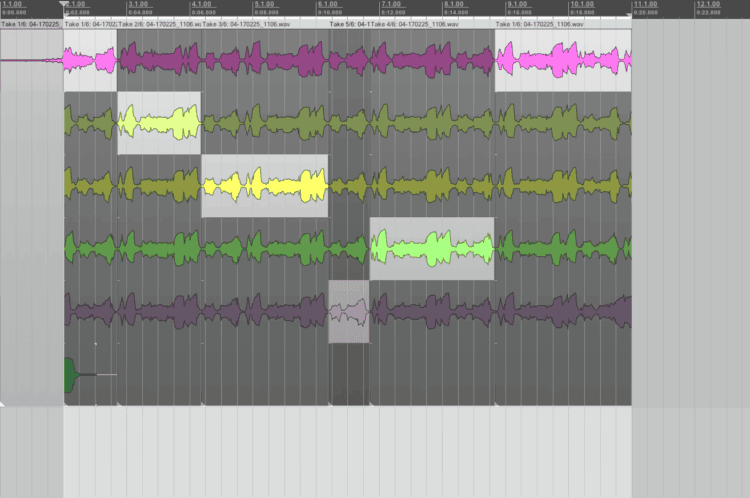Click the edit cursor handle atop the ruler

pyautogui.click(x=64, y=4)
